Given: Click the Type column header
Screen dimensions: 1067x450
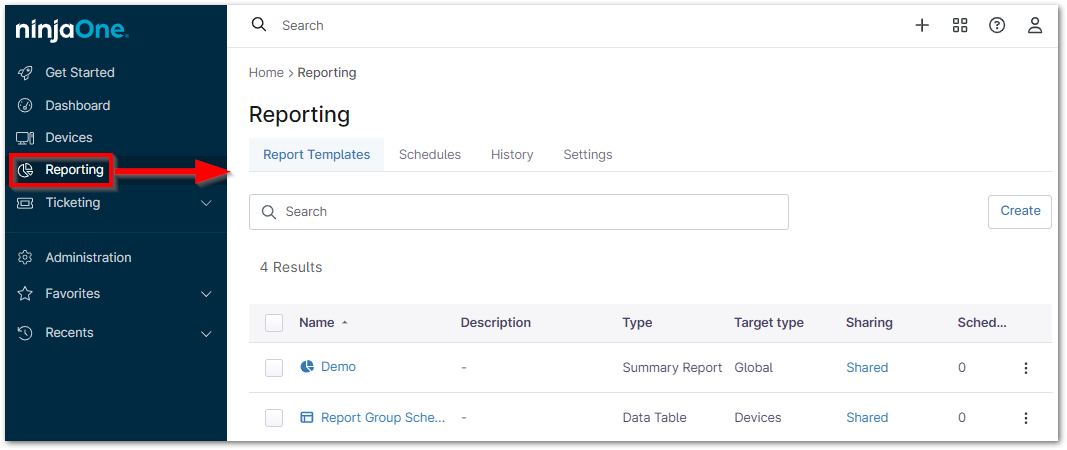Looking at the screenshot, I should (637, 323).
